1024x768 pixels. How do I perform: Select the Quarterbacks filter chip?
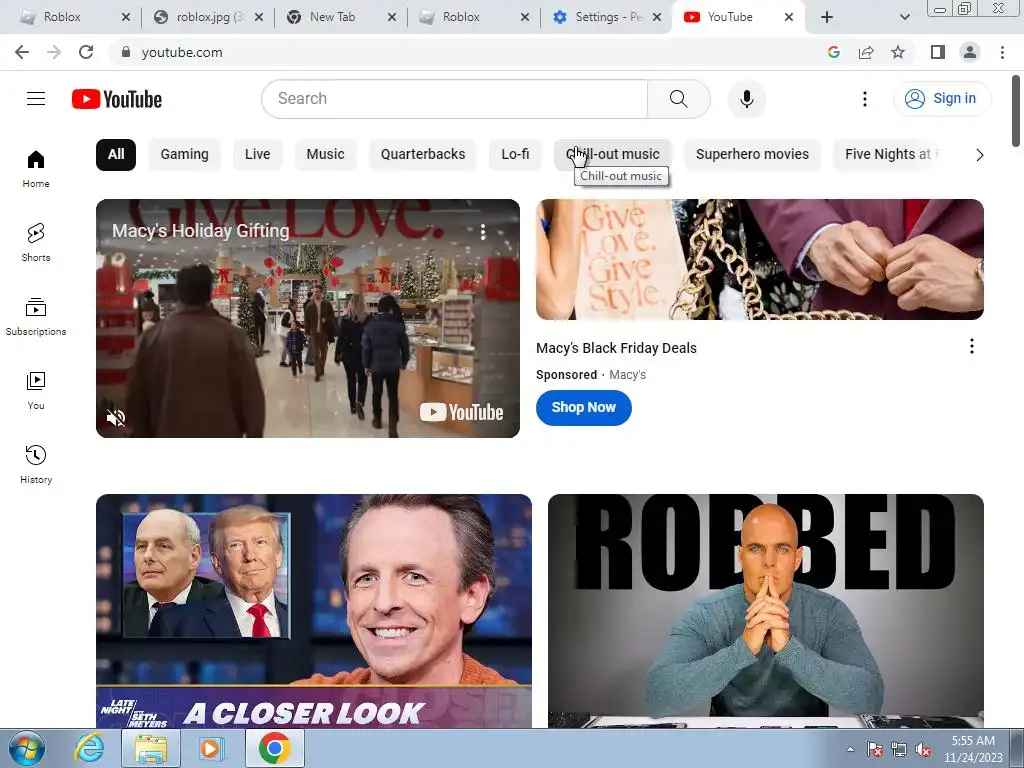coord(423,155)
